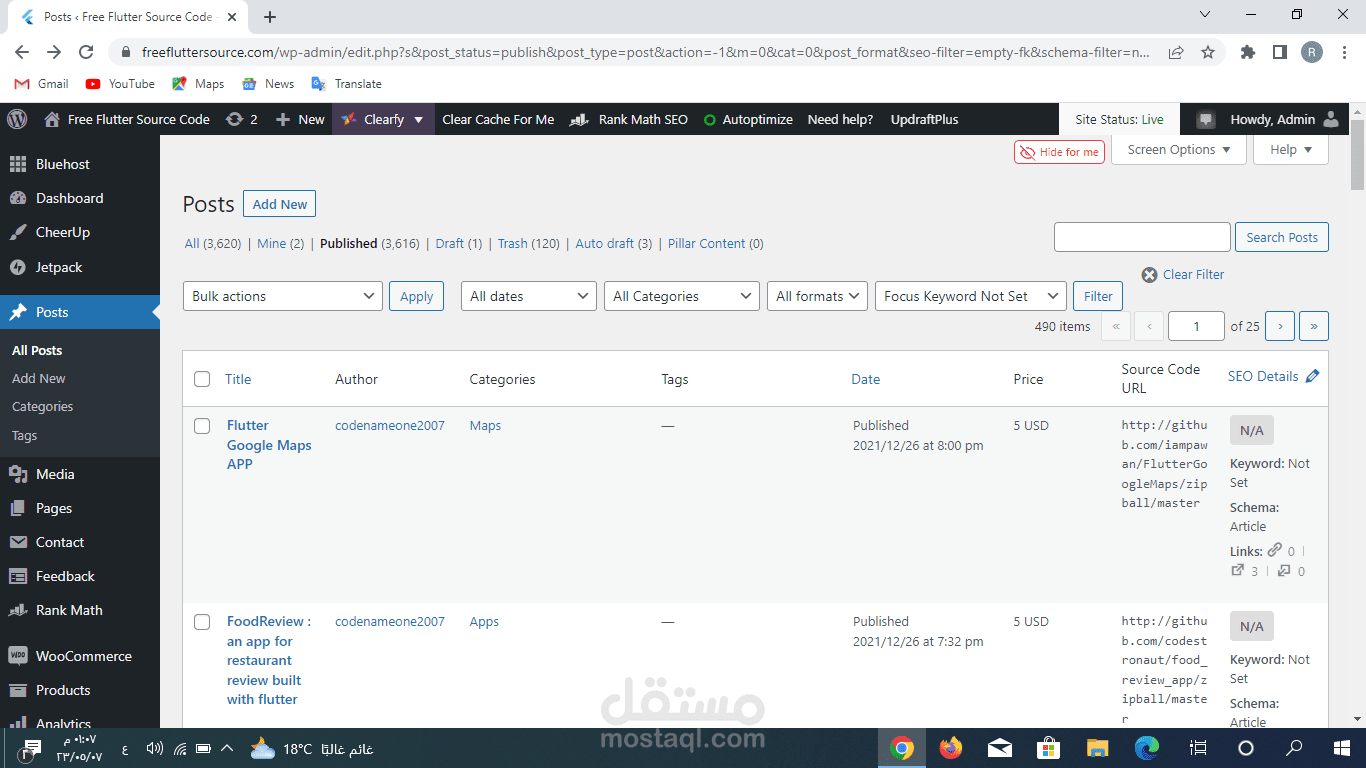Open Task View in the taskbar
This screenshot has width=1366, height=768.
1197,748
